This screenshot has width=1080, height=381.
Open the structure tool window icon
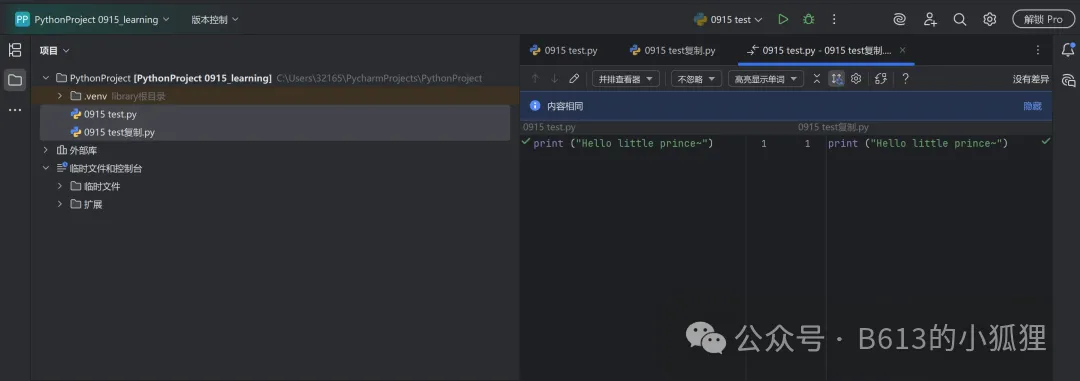14,50
